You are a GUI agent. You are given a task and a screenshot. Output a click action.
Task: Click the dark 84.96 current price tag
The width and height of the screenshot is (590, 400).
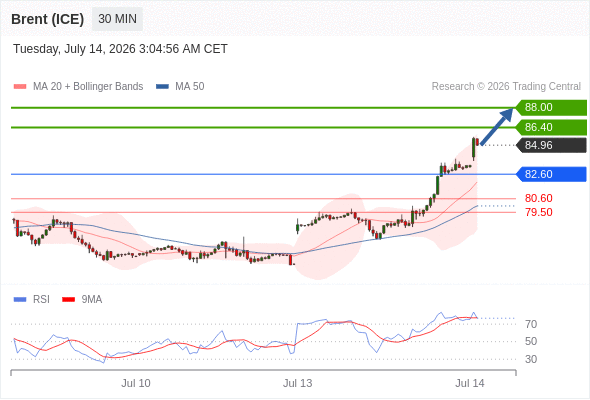(551, 145)
